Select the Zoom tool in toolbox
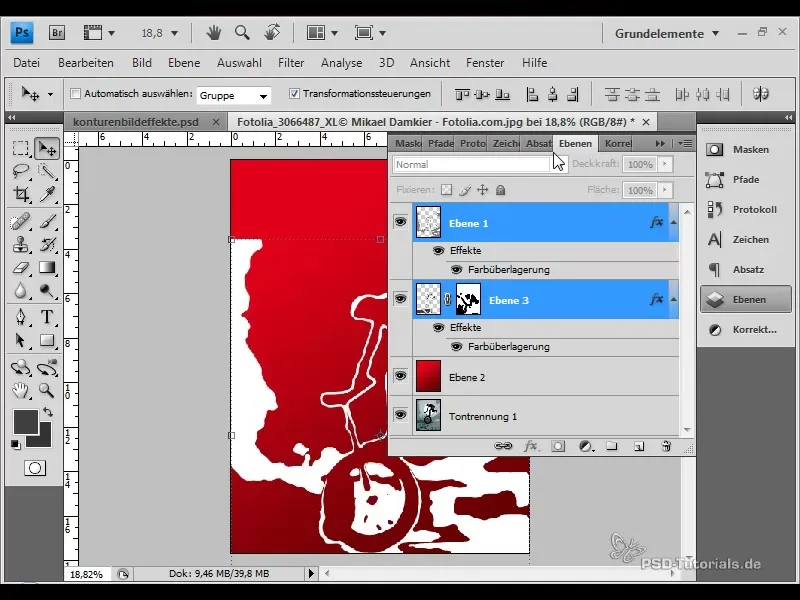Viewport: 800px width, 600px height. 47,390
